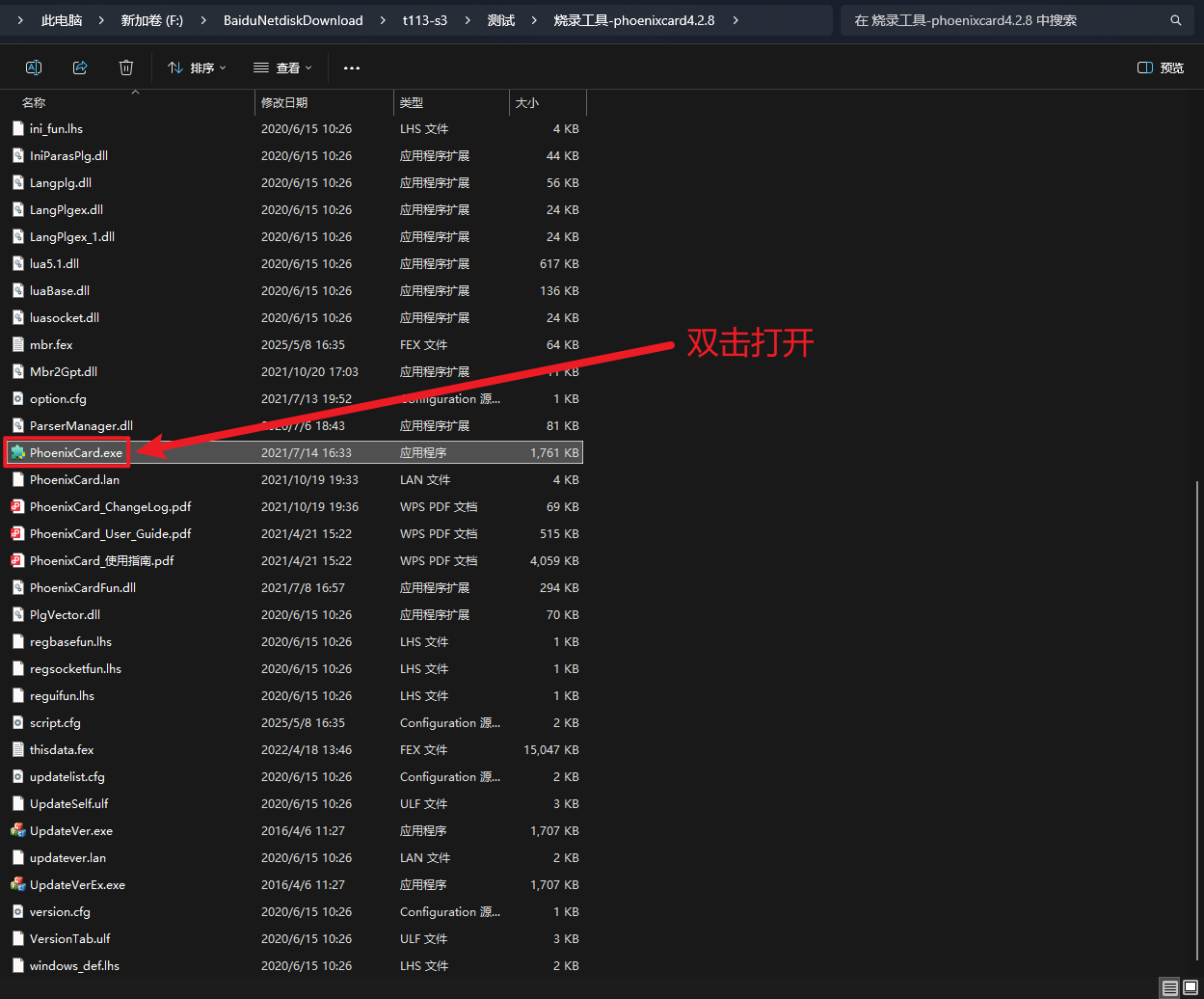Viewport: 1204px width, 999px height.
Task: Select PhoenixCardFun.dll file icon
Action: click(17, 587)
